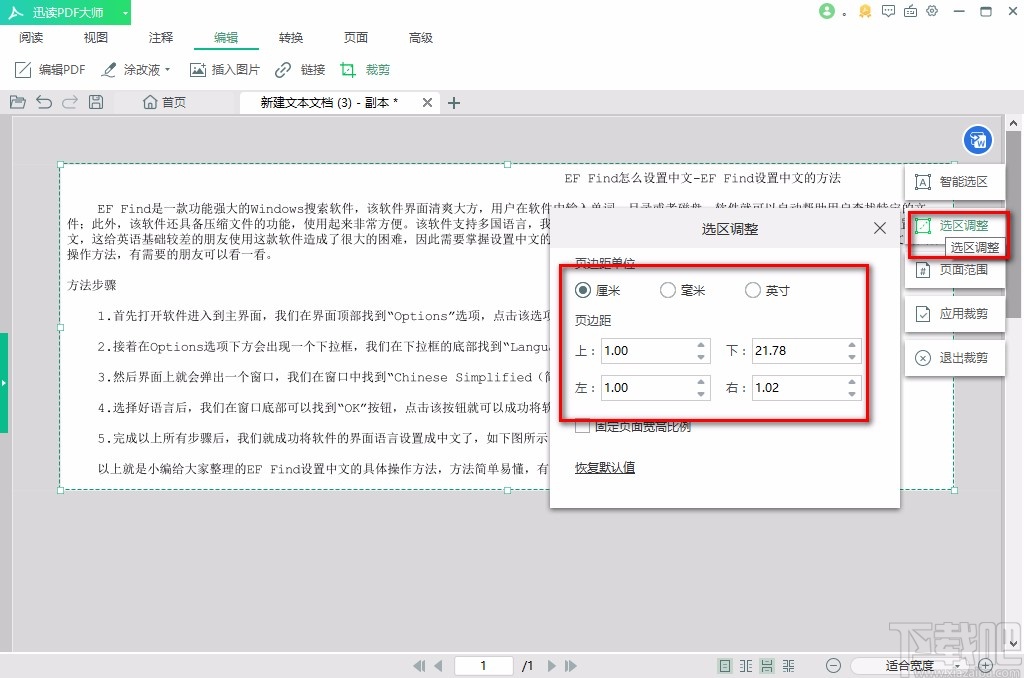This screenshot has height=678, width=1024.
Task: Increase the 右 right margin value
Action: tap(852, 382)
